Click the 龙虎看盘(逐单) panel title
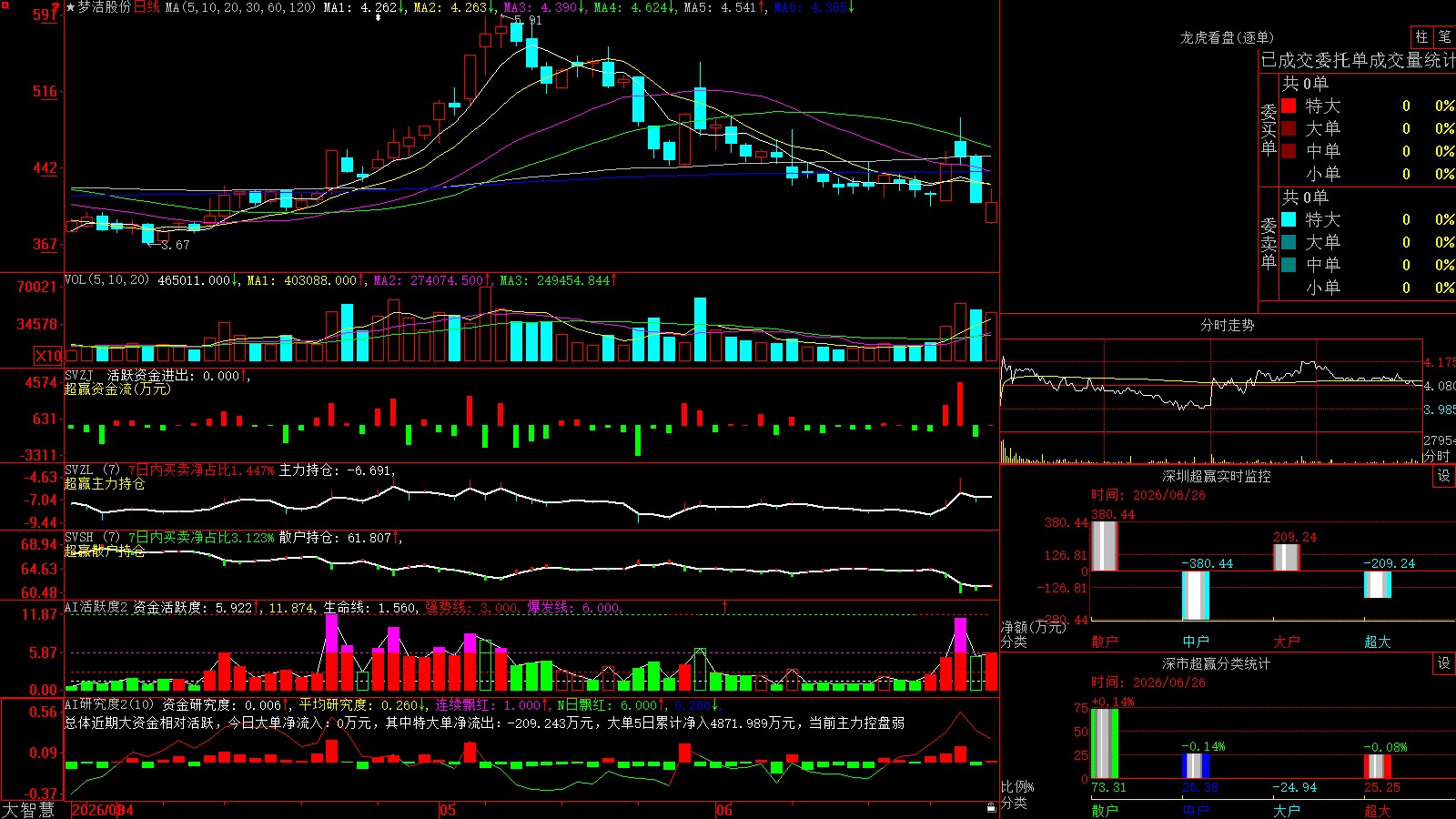The width and height of the screenshot is (1456, 819). (x=1228, y=37)
